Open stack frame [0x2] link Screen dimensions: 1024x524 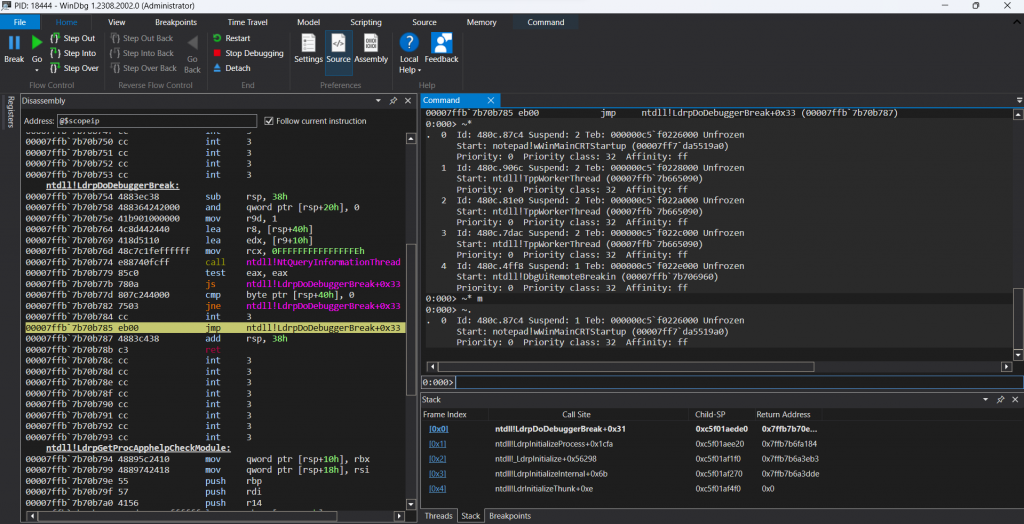pyautogui.click(x=438, y=459)
